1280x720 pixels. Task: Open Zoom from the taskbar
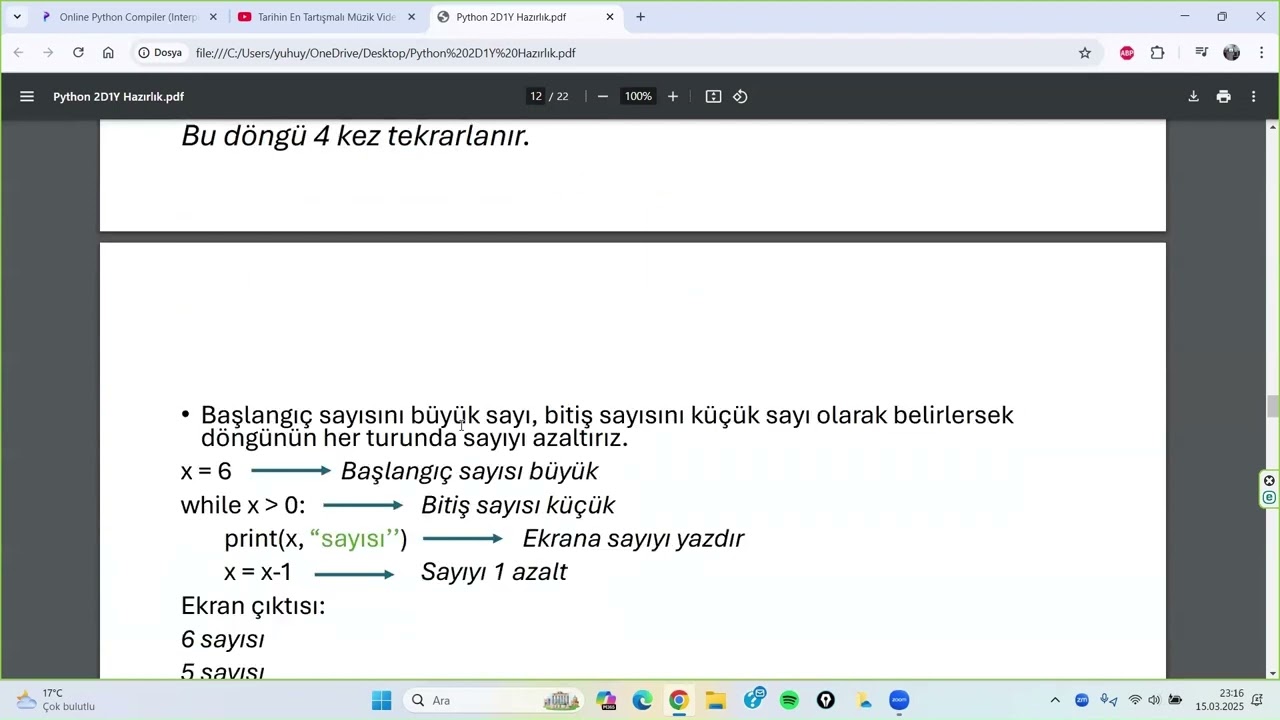pos(899,700)
